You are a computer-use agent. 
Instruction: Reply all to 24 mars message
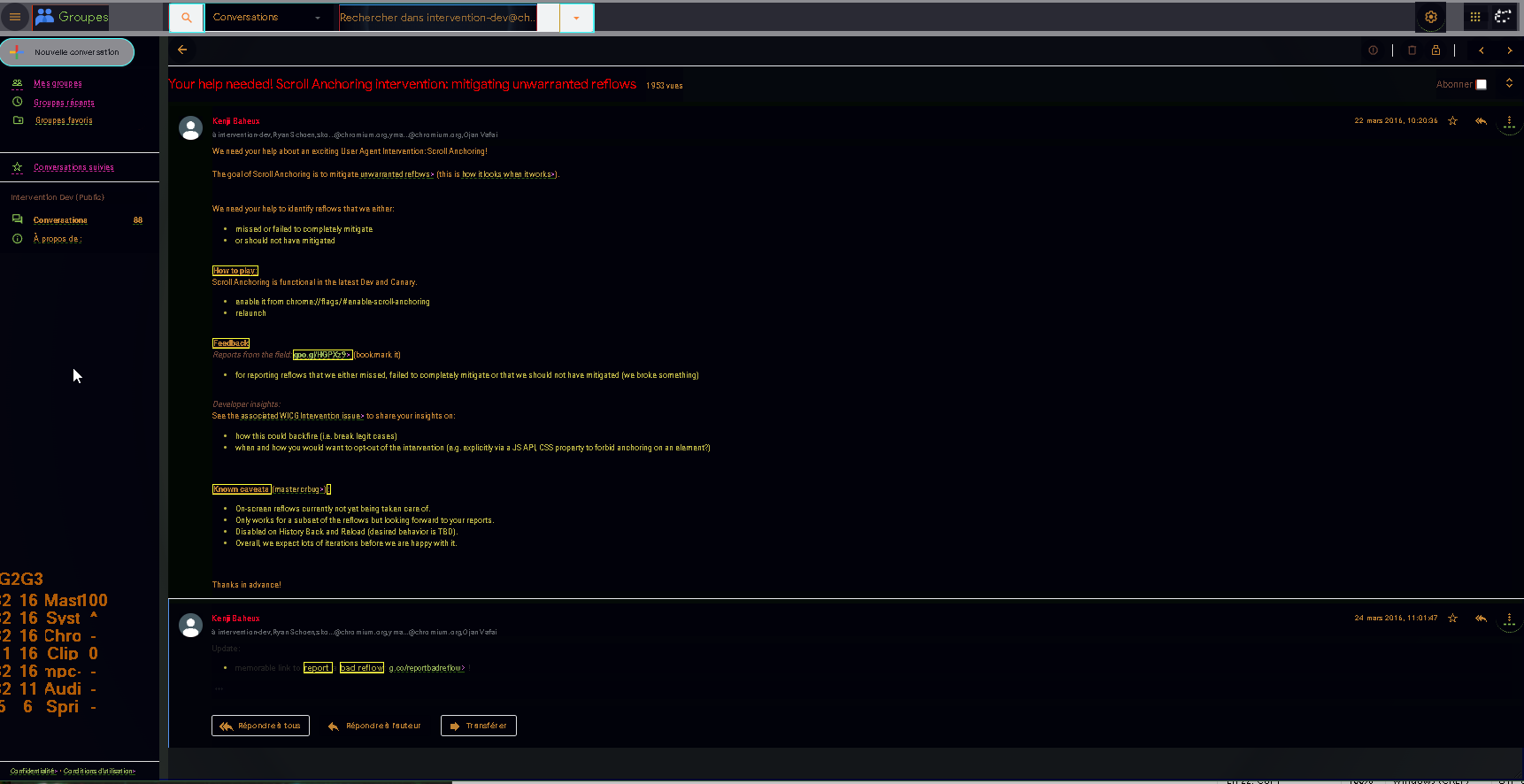point(1481,619)
